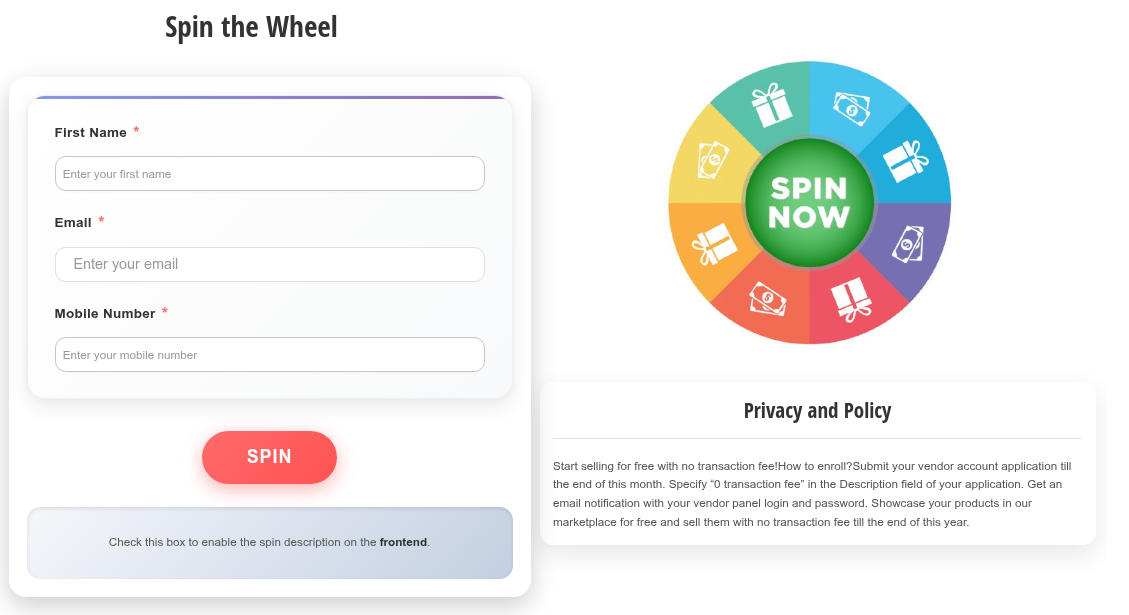Select gift icon on orange wheel segment
The width and height of the screenshot is (1129, 615).
click(x=714, y=244)
